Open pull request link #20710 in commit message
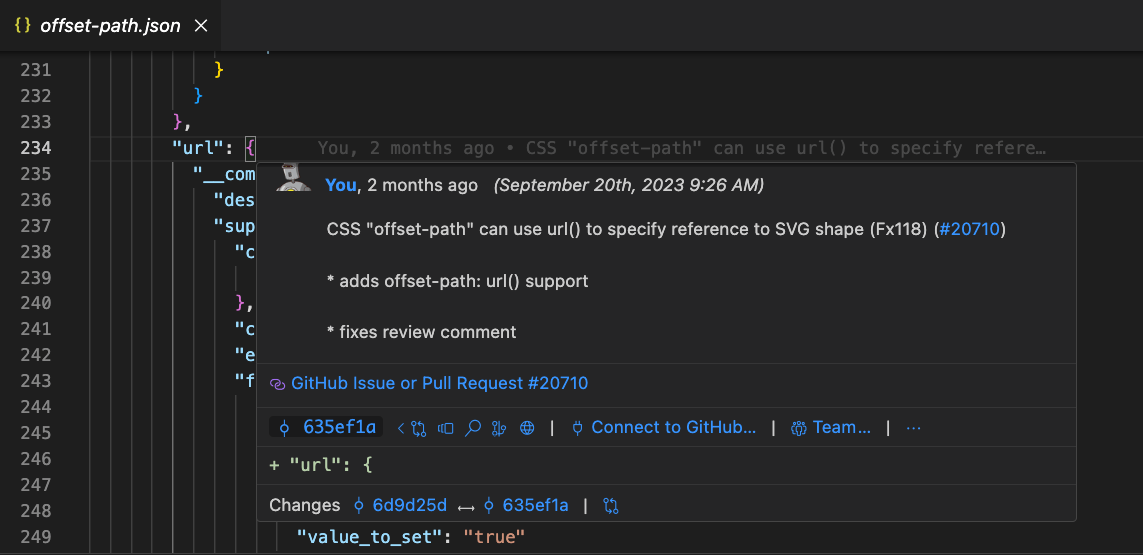 971,230
